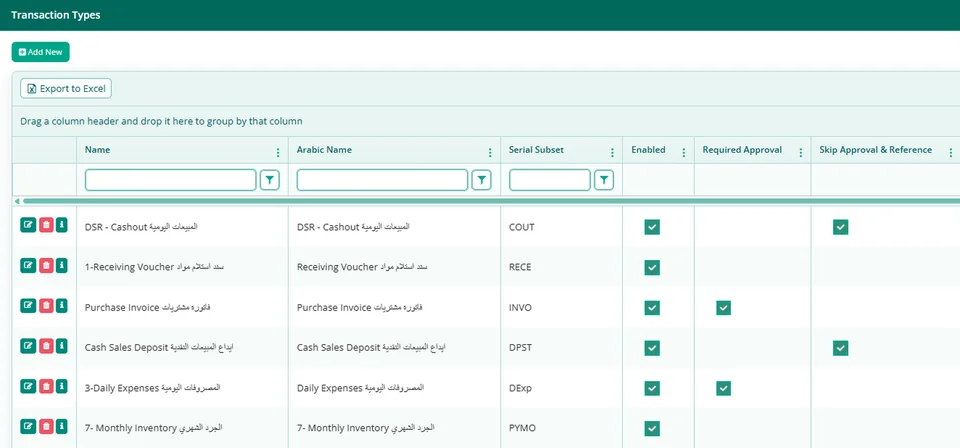Edit the Cash Sales Deposit row
The height and width of the screenshot is (448, 960).
click(28, 346)
